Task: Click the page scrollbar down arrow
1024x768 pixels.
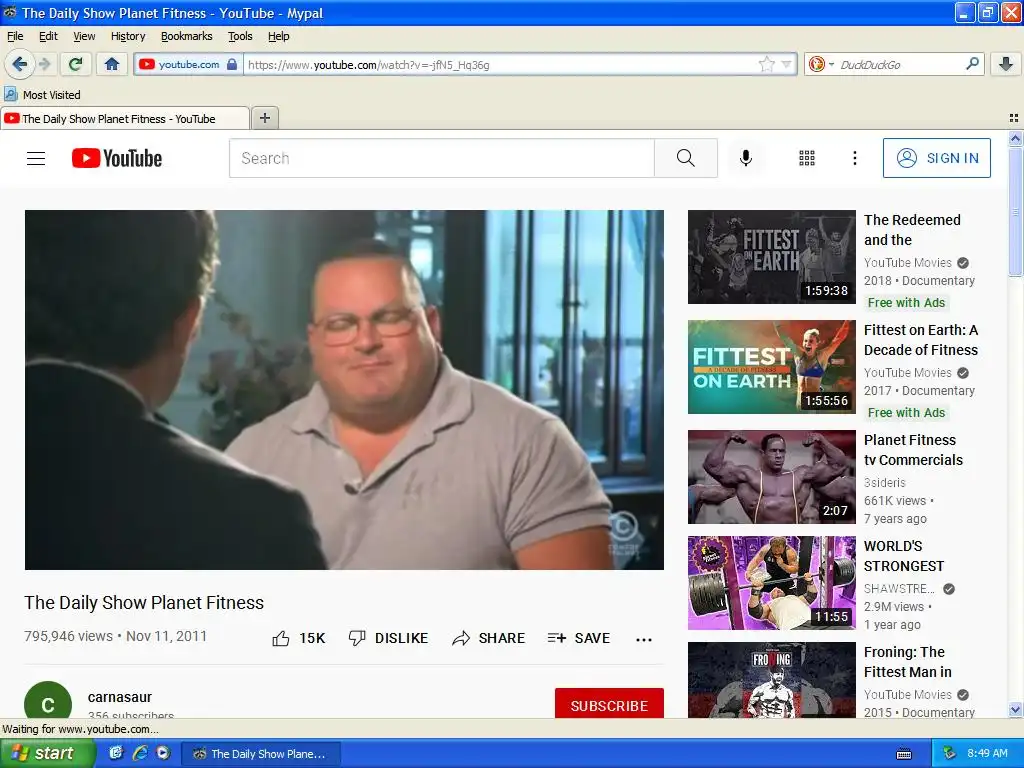Action: click(x=1014, y=709)
